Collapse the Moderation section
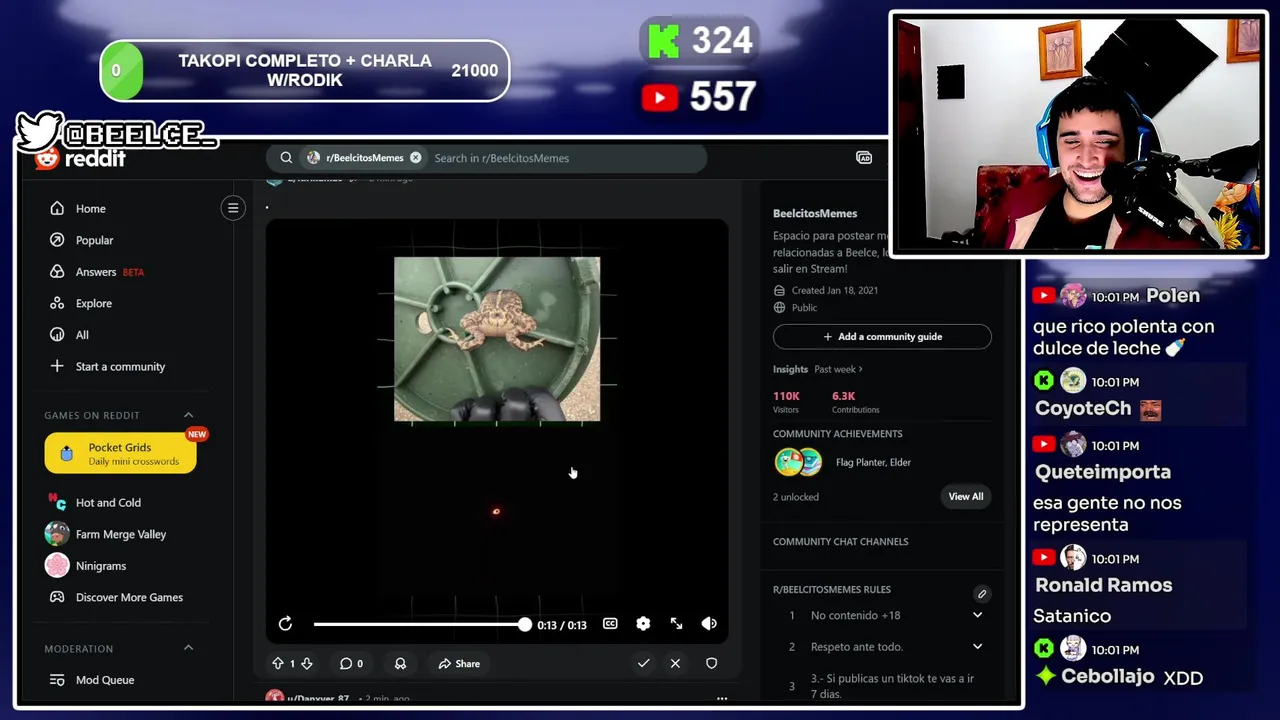 [188, 648]
